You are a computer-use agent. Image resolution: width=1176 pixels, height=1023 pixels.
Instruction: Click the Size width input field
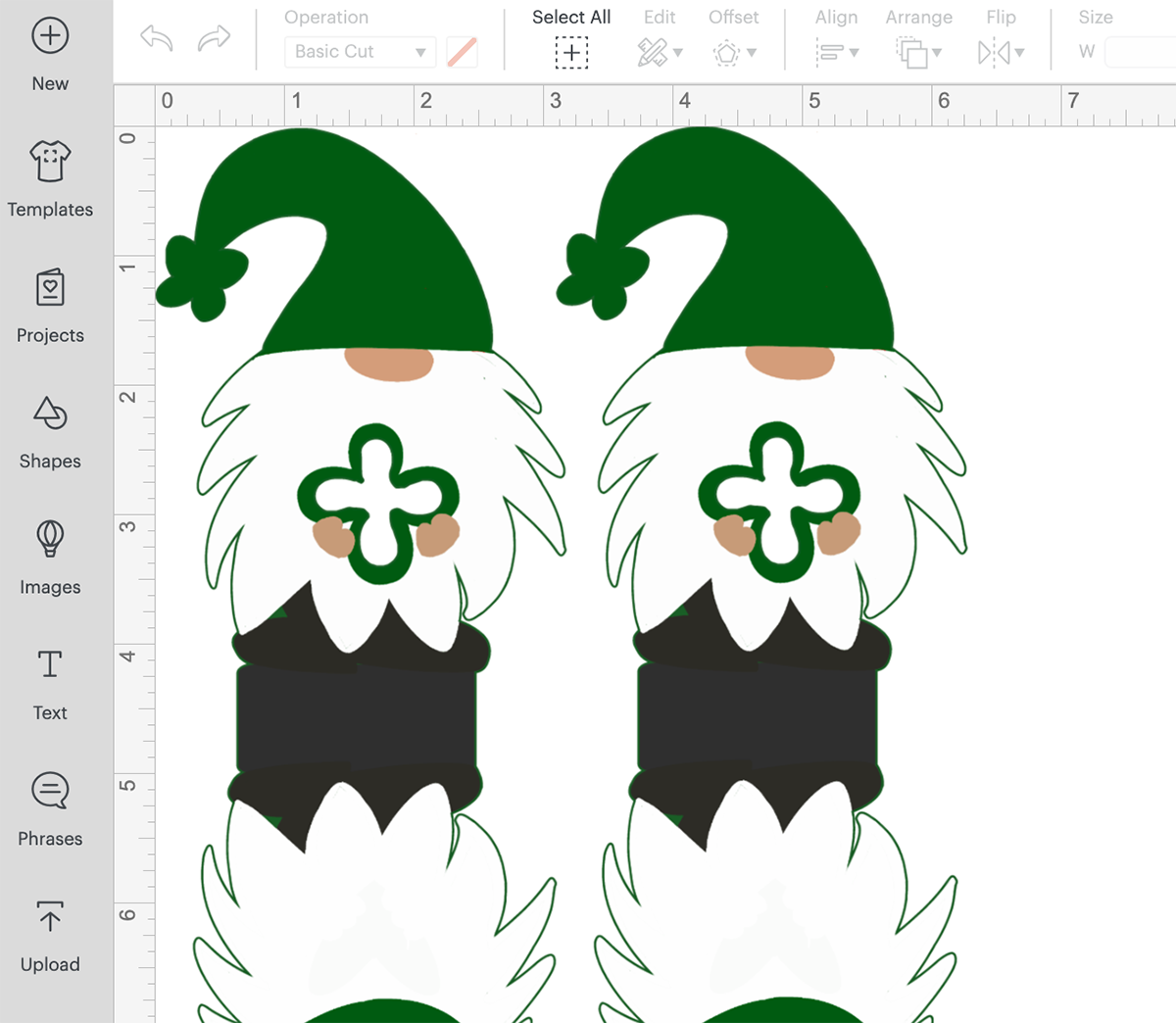pos(1140,52)
